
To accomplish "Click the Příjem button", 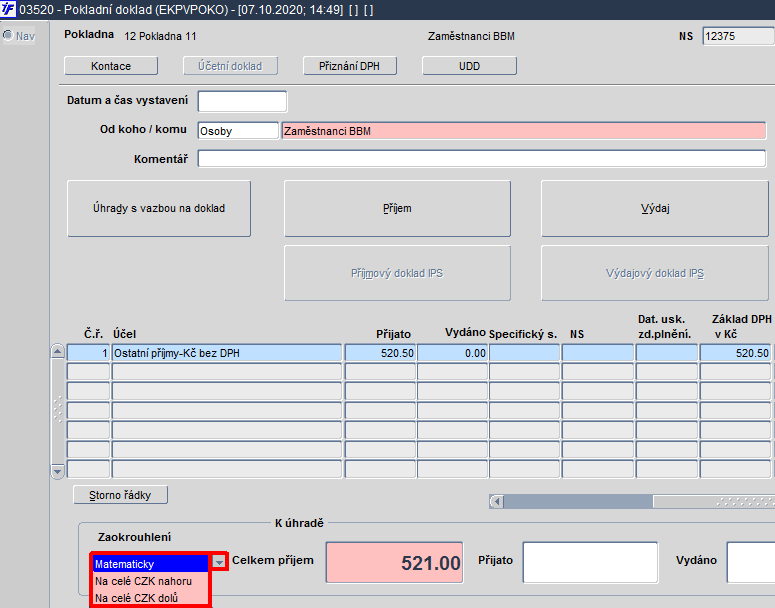I will point(397,209).
